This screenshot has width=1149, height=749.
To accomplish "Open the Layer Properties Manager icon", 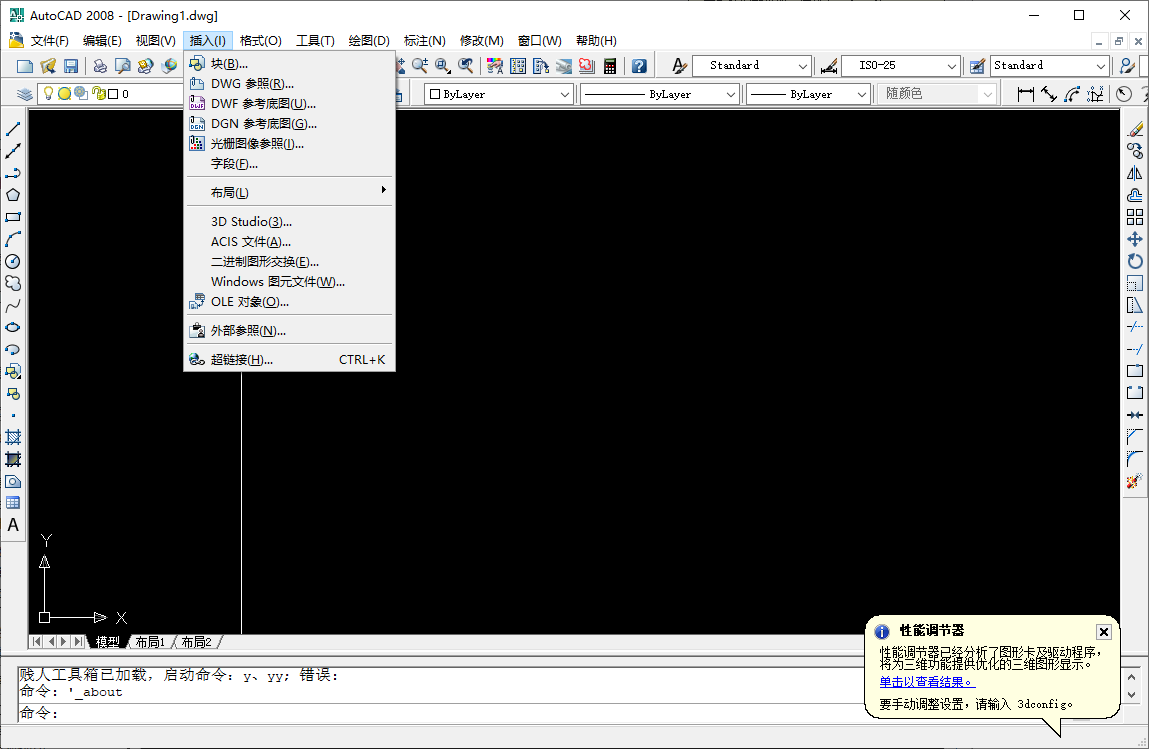I will pyautogui.click(x=24, y=94).
